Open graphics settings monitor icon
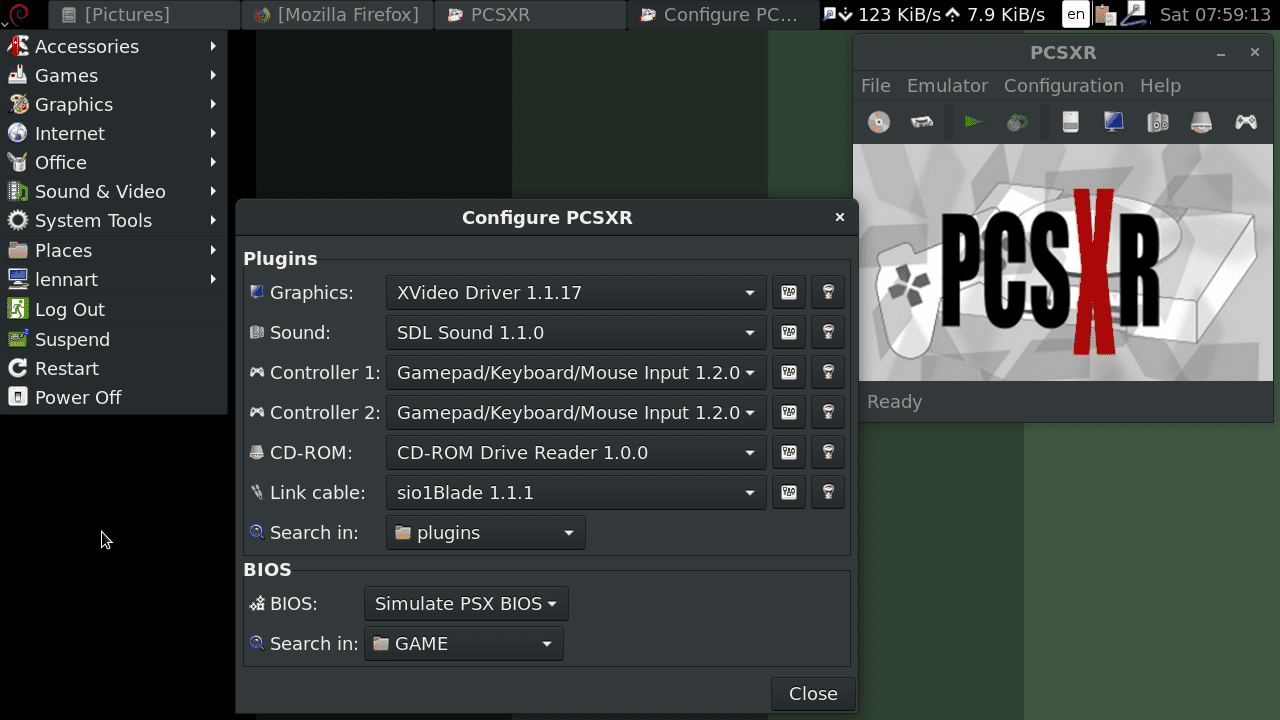The width and height of the screenshot is (1280, 720). pyautogui.click(x=1114, y=122)
